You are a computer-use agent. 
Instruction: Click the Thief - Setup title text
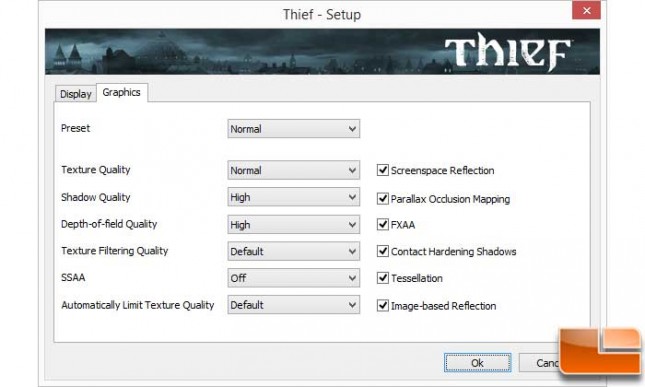coord(322,14)
